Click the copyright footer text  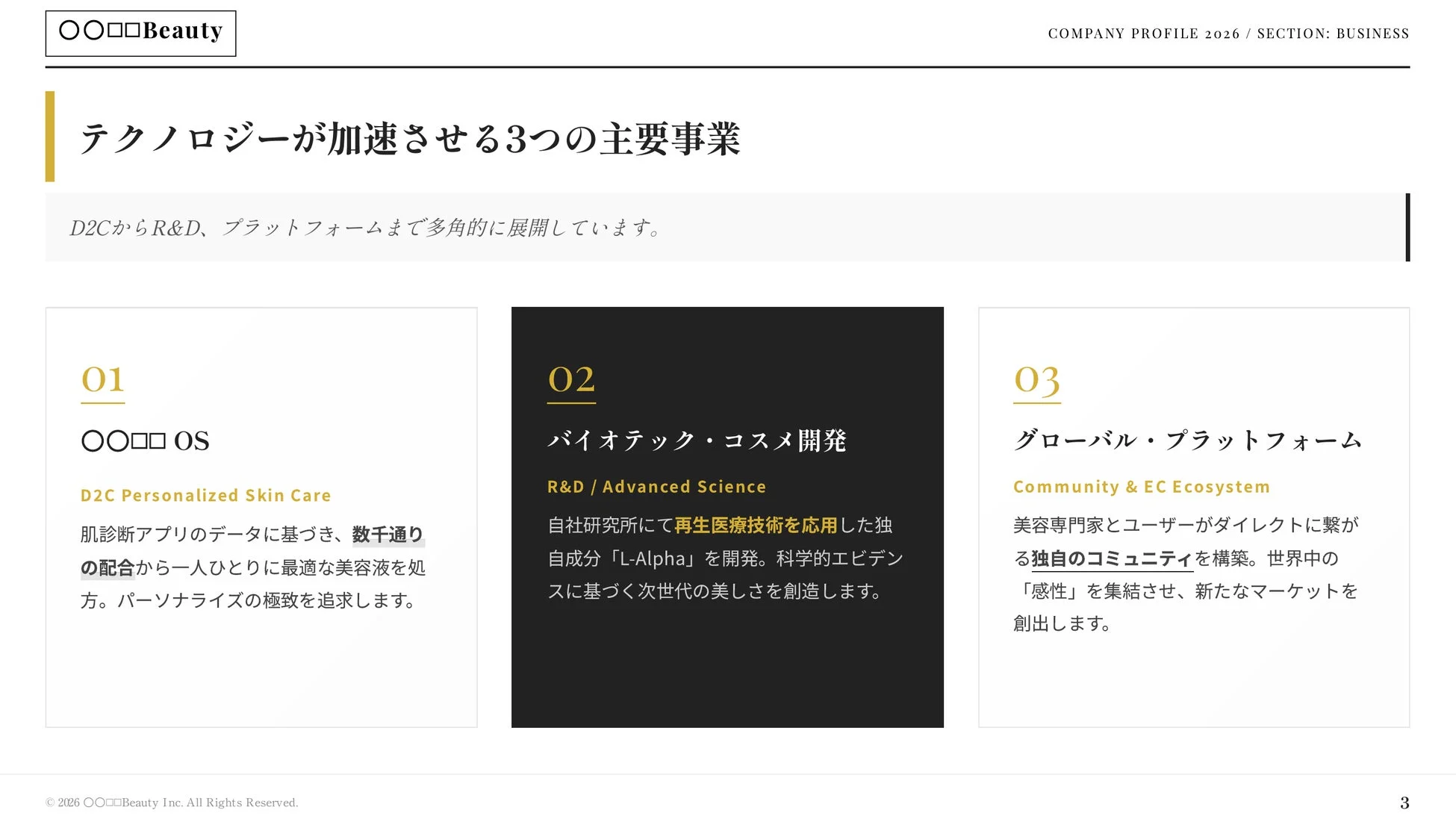coord(172,802)
